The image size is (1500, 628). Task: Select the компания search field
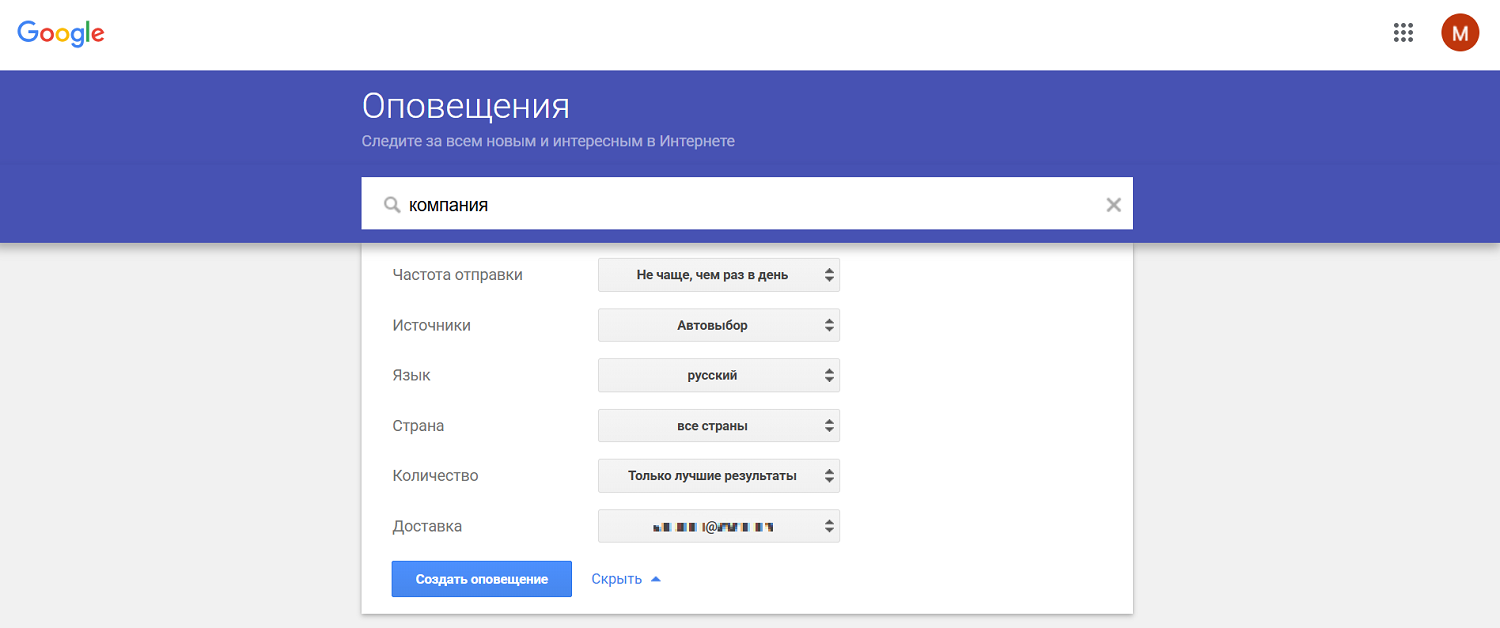(700, 204)
